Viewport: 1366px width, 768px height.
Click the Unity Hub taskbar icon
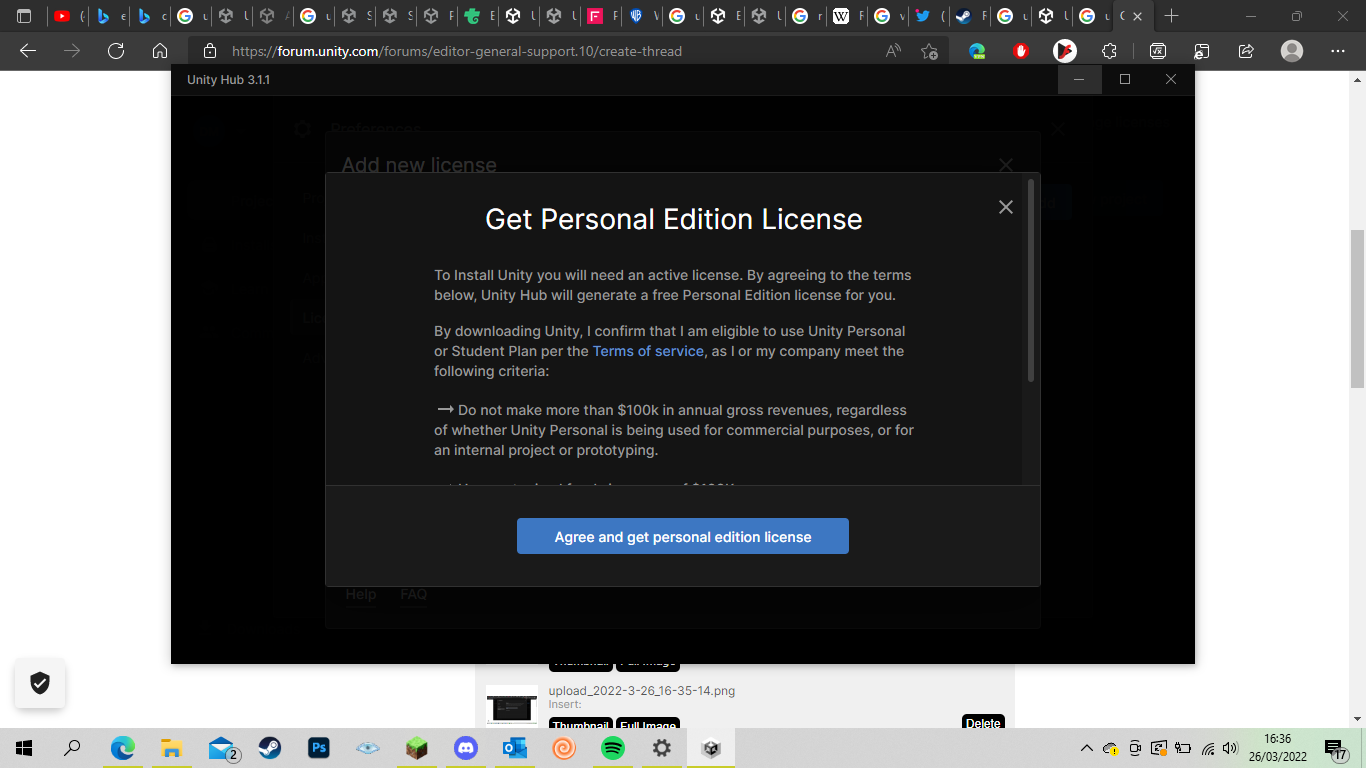(x=711, y=748)
